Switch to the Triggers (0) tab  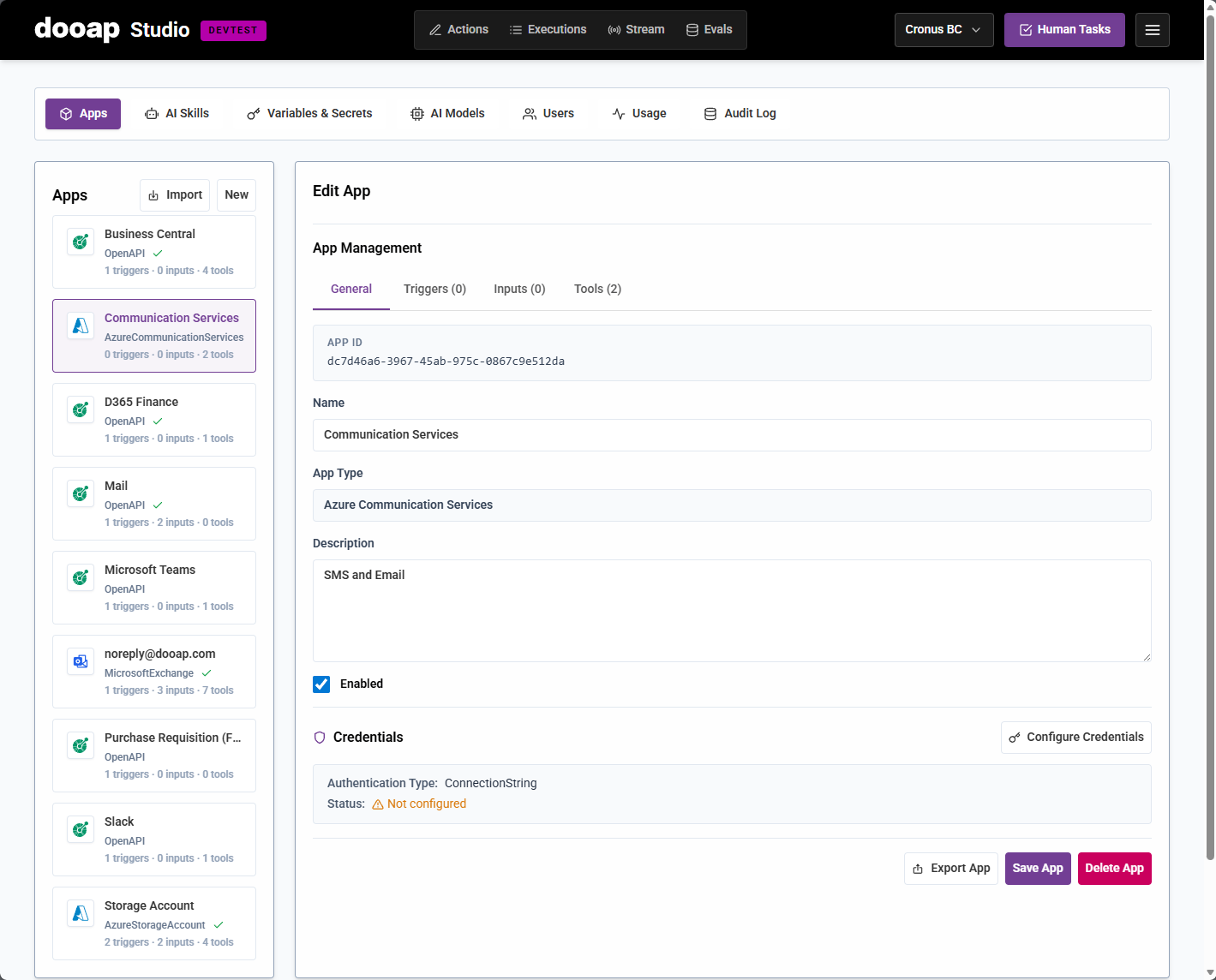434,290
